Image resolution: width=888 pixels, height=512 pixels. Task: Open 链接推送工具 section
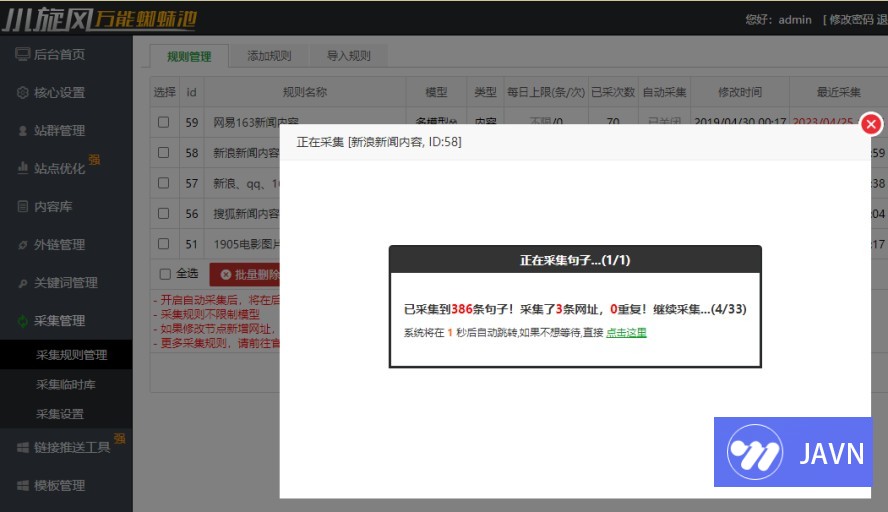tap(71, 447)
